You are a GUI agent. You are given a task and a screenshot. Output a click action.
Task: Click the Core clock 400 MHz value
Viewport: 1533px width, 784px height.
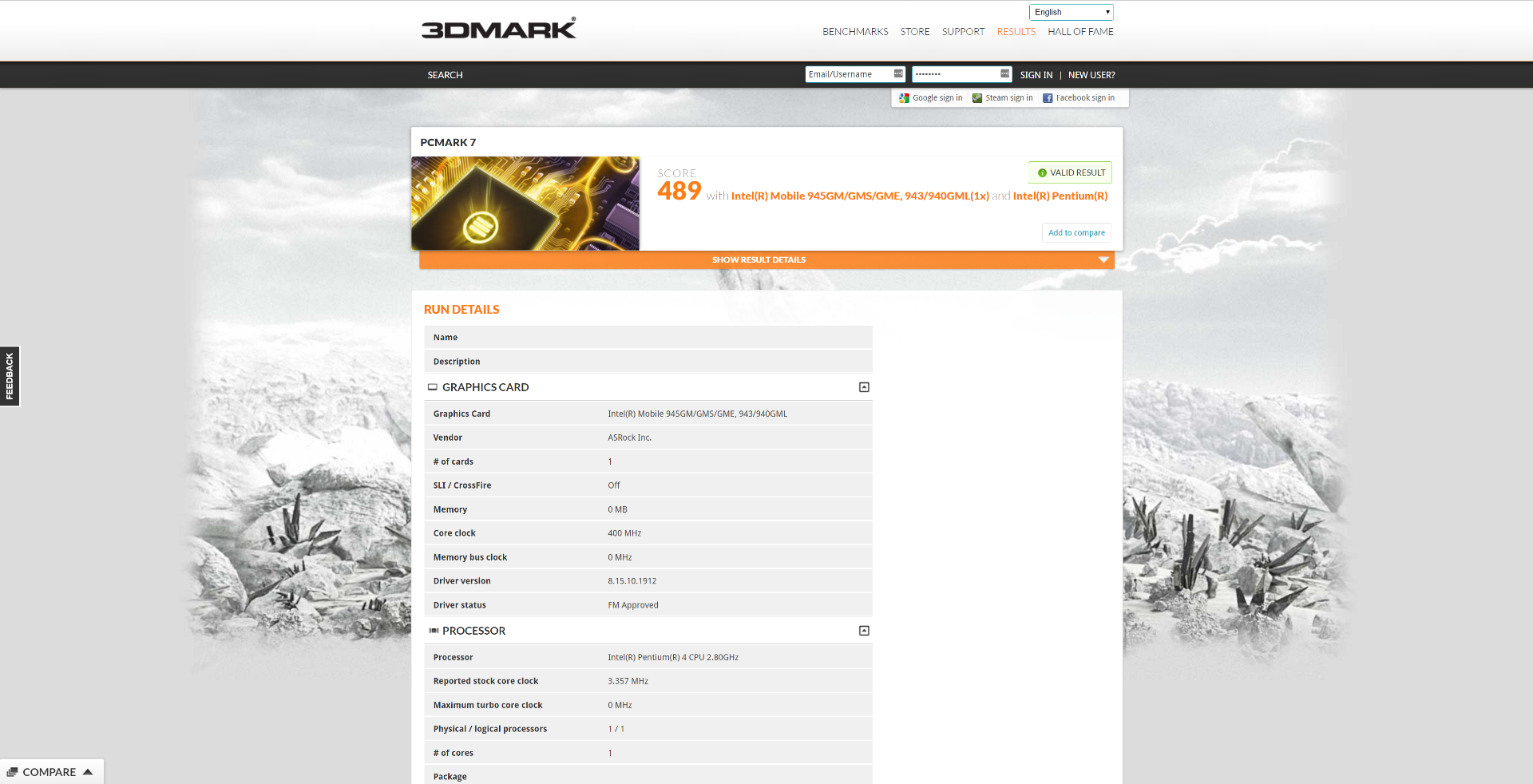[624, 533]
